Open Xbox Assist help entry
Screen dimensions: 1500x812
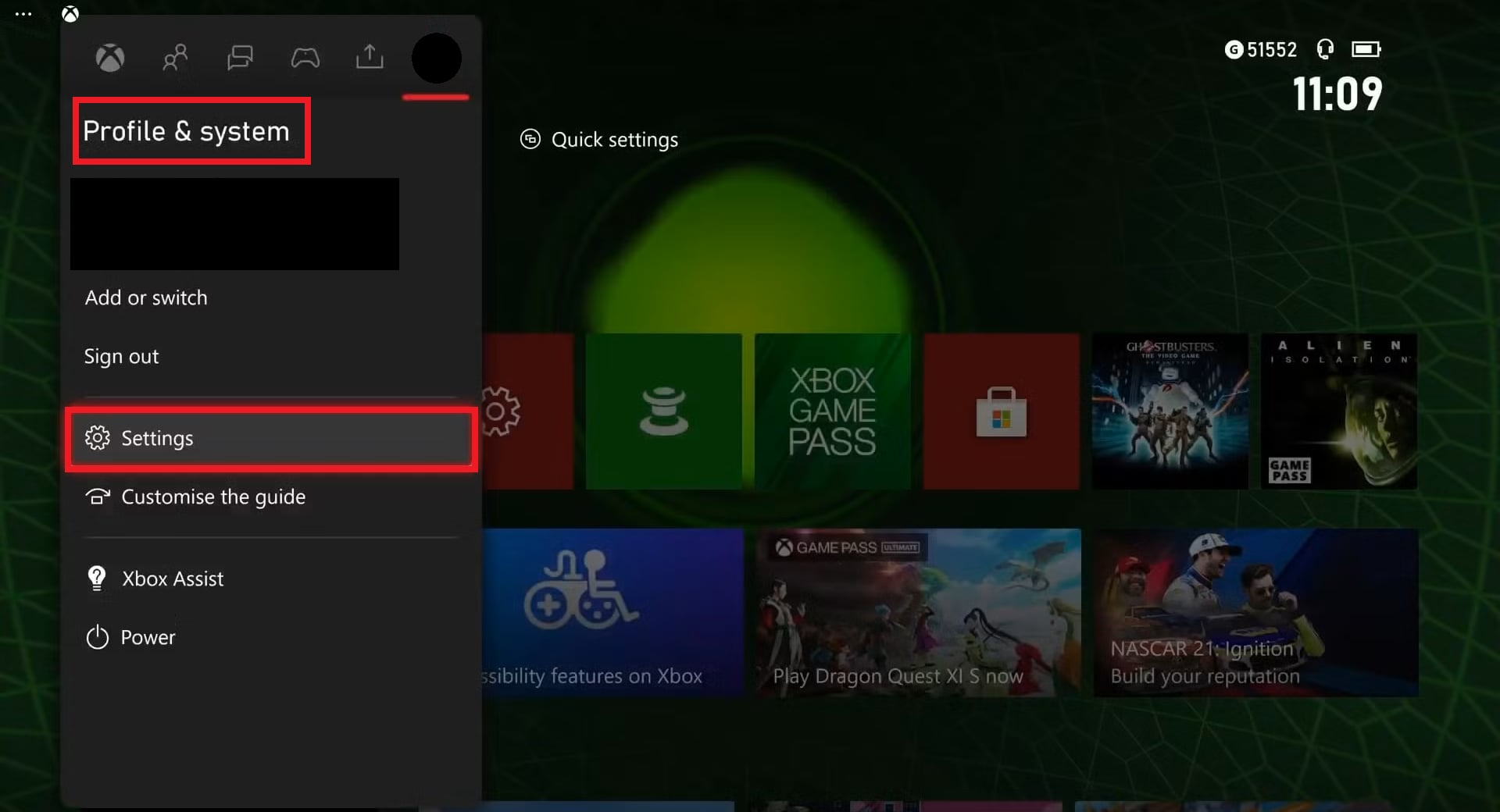tap(271, 579)
